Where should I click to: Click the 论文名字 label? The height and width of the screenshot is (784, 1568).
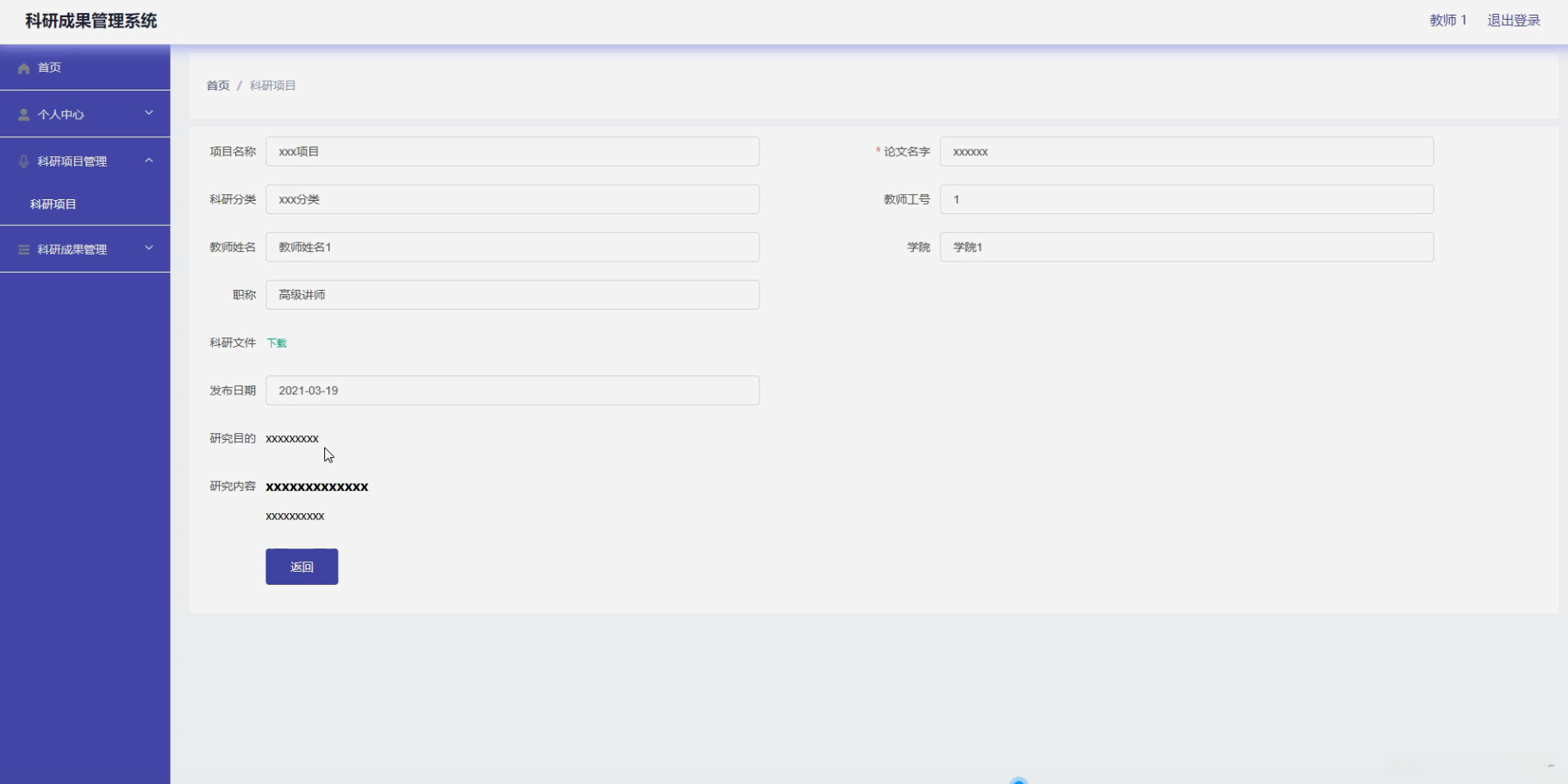pyautogui.click(x=907, y=152)
